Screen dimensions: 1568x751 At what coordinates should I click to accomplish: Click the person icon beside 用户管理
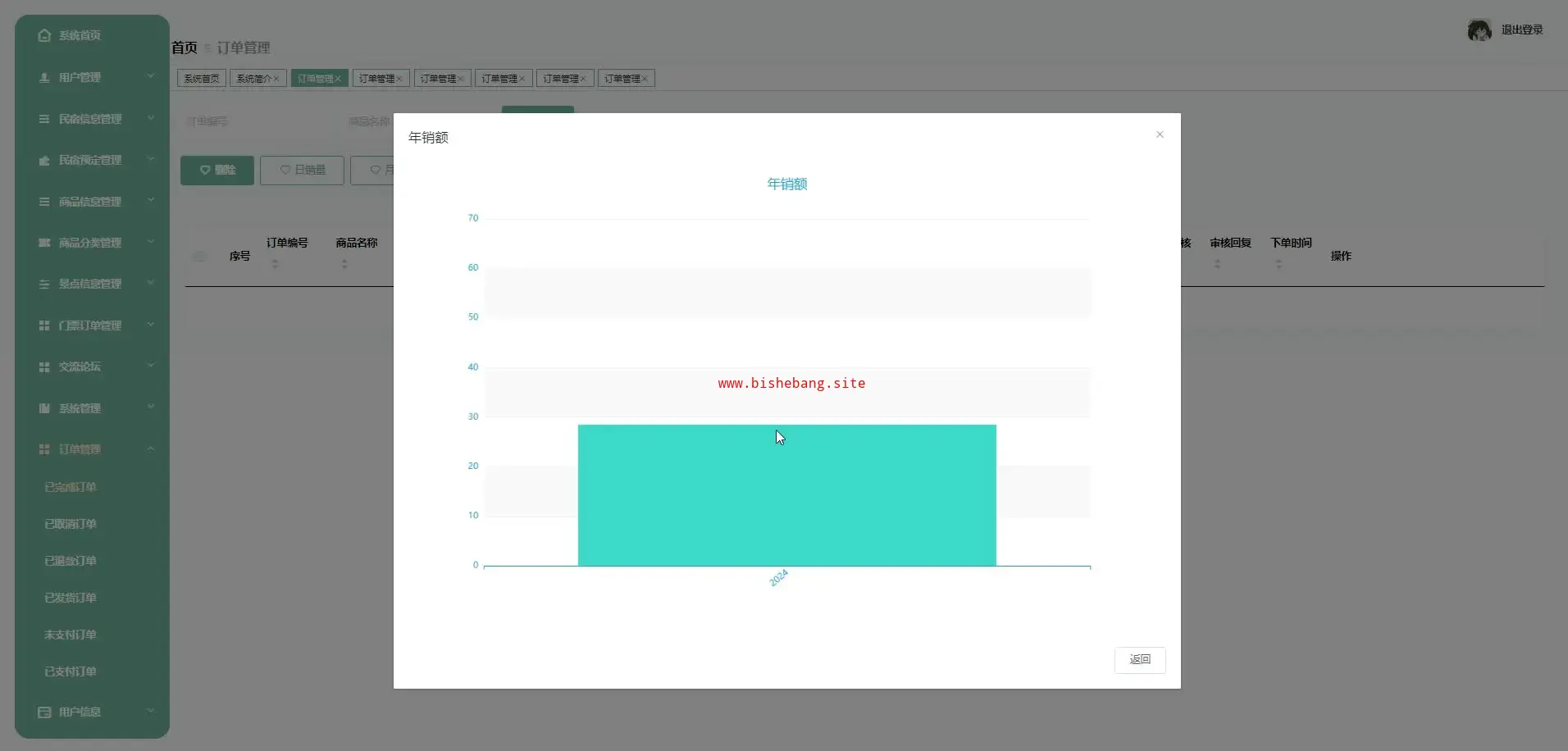tap(44, 77)
